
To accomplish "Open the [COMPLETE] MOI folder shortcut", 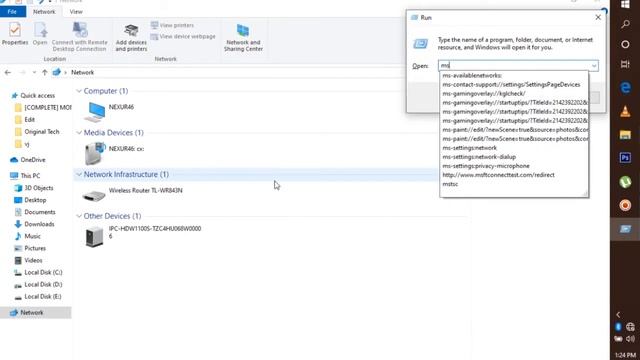I will [x=43, y=107].
